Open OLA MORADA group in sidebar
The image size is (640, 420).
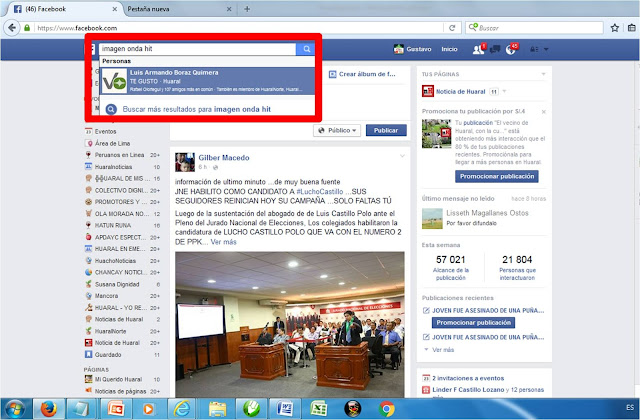(122, 213)
